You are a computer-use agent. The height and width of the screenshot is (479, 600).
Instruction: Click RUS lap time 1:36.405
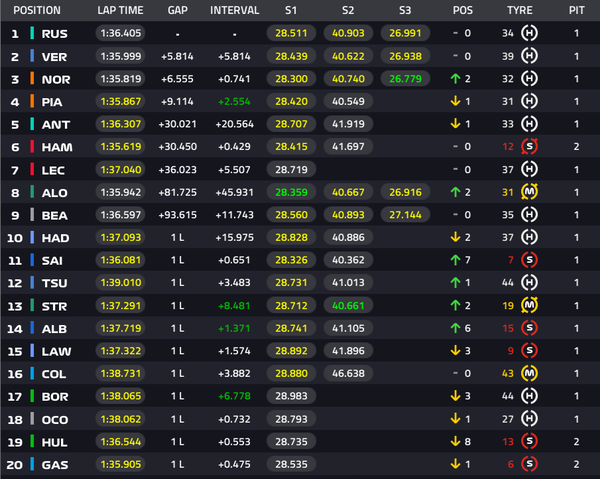point(121,33)
